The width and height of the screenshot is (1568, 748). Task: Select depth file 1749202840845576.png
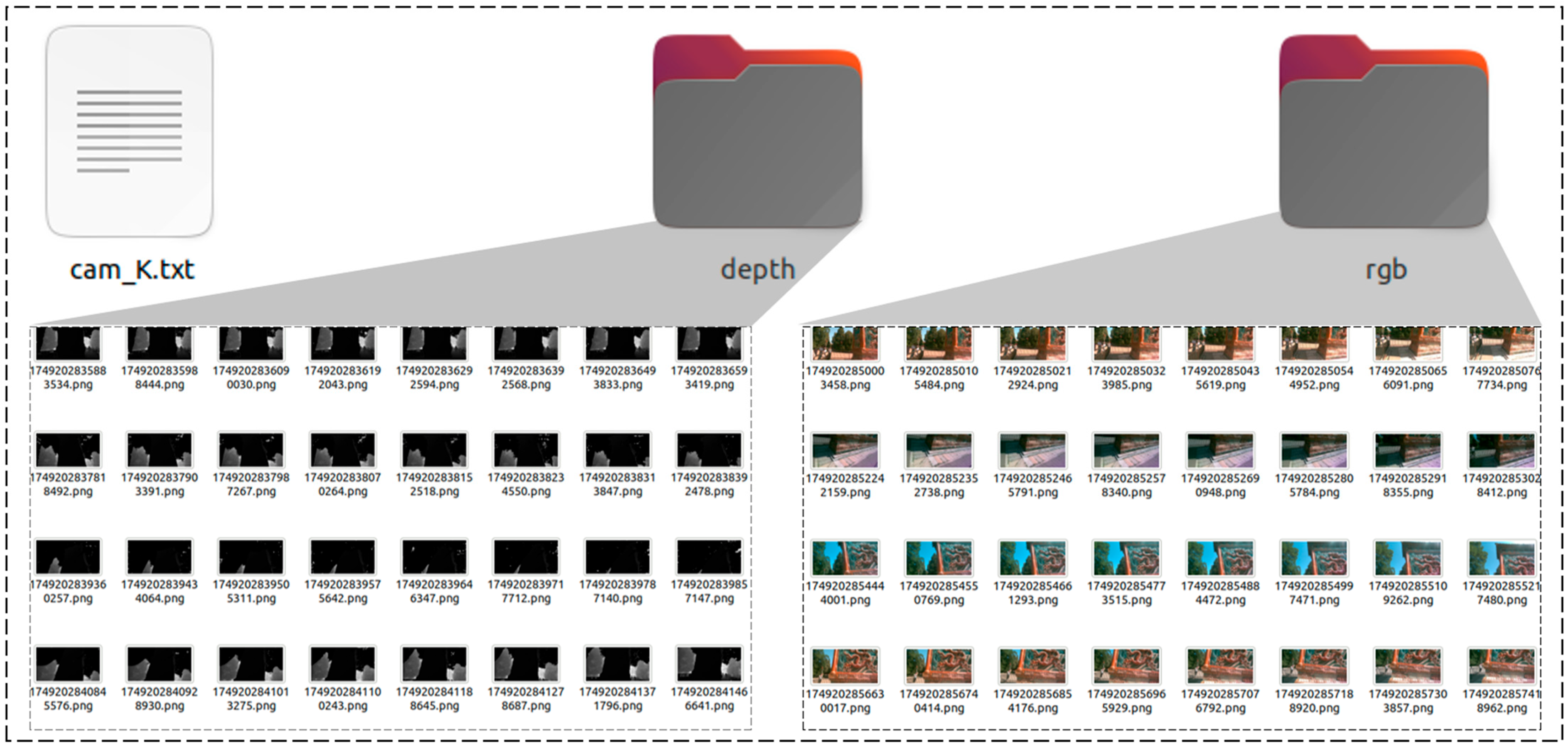(x=68, y=664)
